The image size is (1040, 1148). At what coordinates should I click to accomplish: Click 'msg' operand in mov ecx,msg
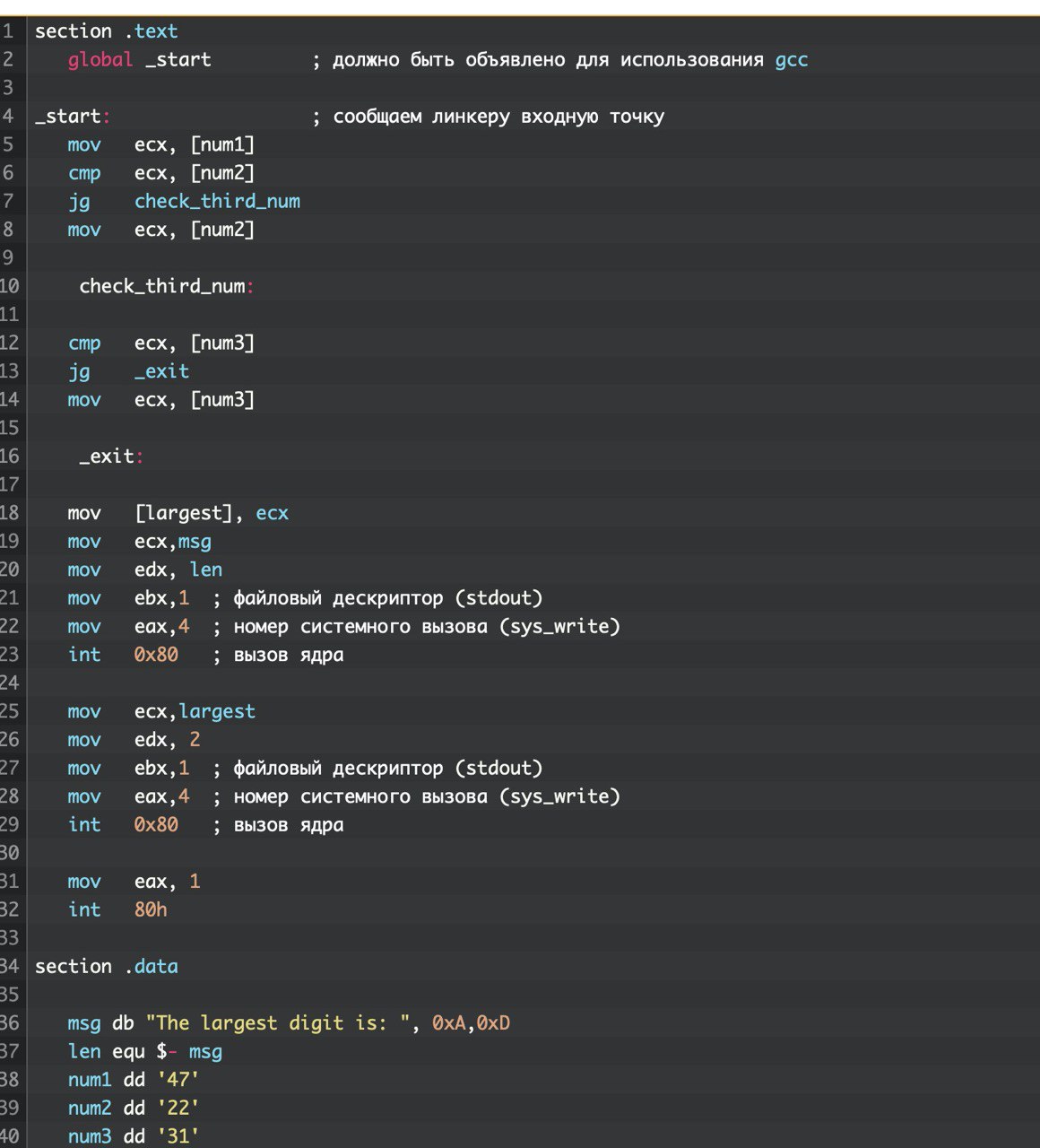[195, 542]
